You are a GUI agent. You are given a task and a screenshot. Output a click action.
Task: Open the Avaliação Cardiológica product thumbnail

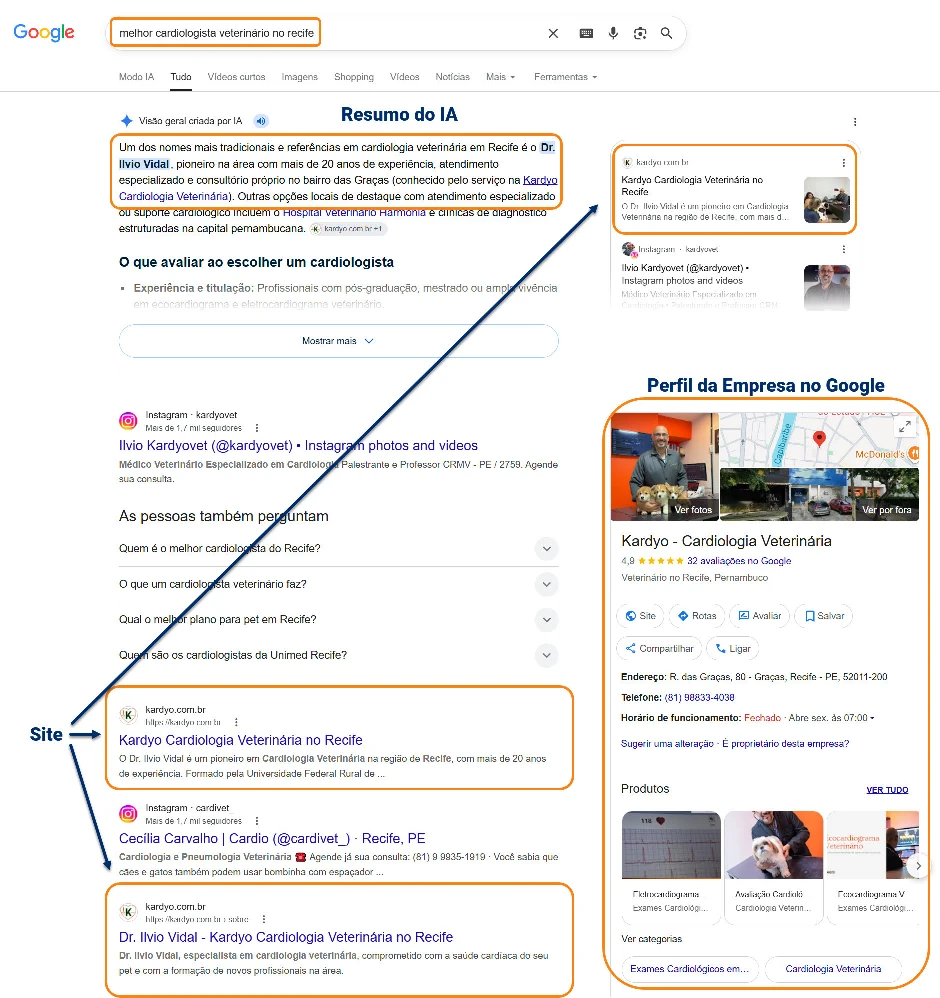[x=774, y=845]
